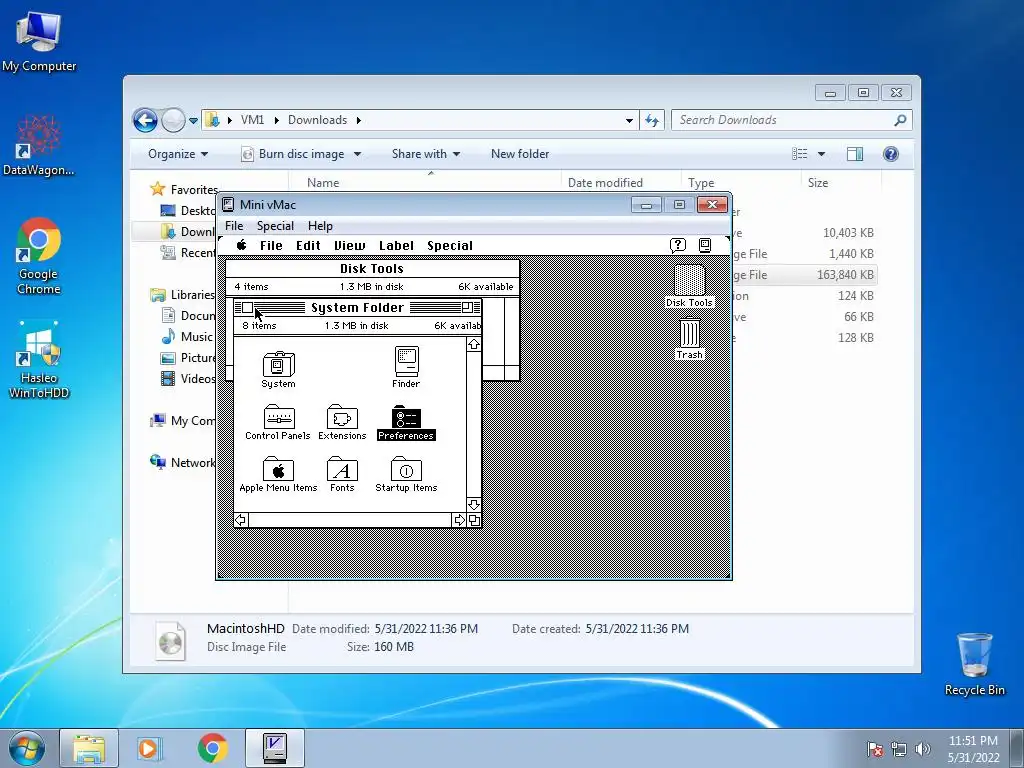Click the System Folder scroll right arrow
Viewport: 1024px width, 768px height.
coord(459,520)
